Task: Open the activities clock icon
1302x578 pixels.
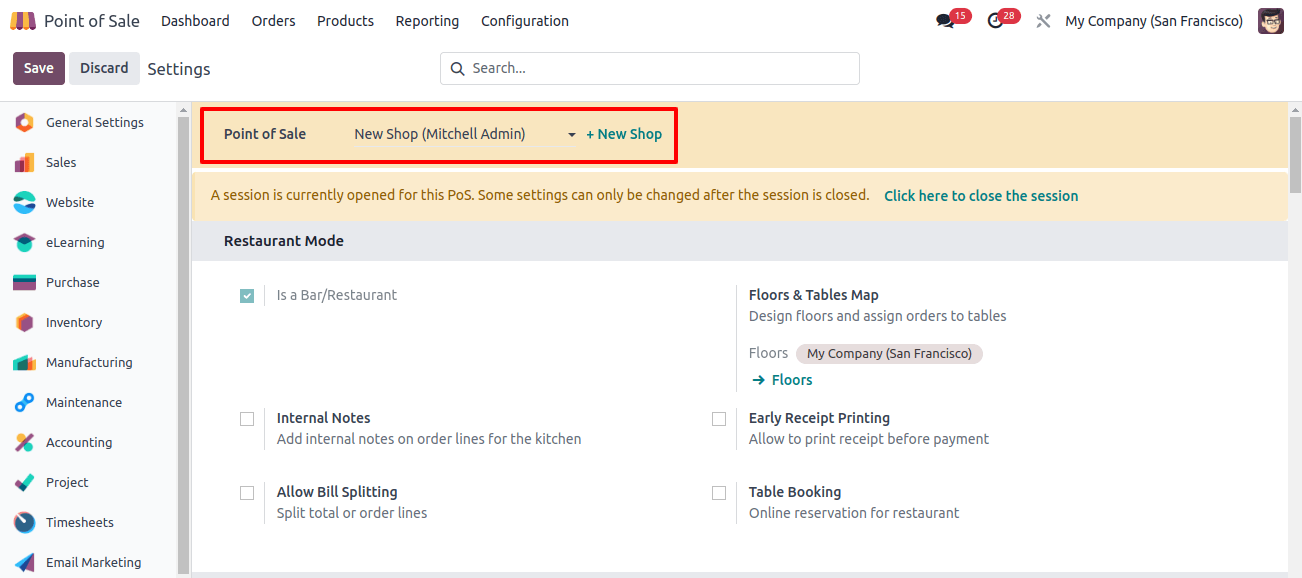Action: click(995, 21)
